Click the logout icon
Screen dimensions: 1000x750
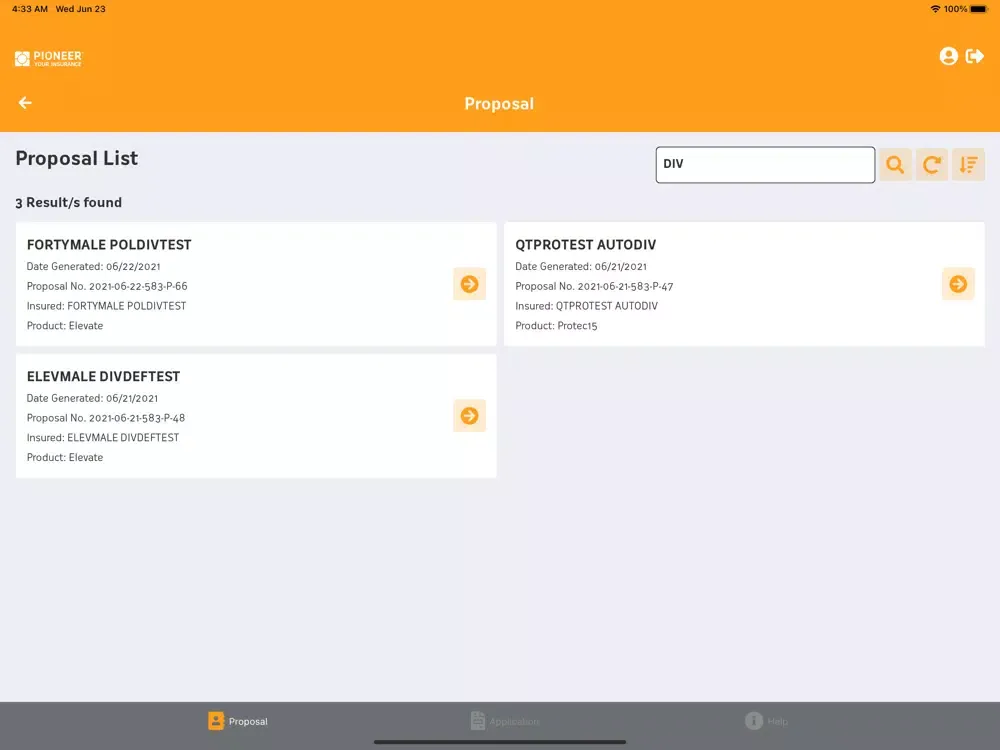(x=974, y=56)
